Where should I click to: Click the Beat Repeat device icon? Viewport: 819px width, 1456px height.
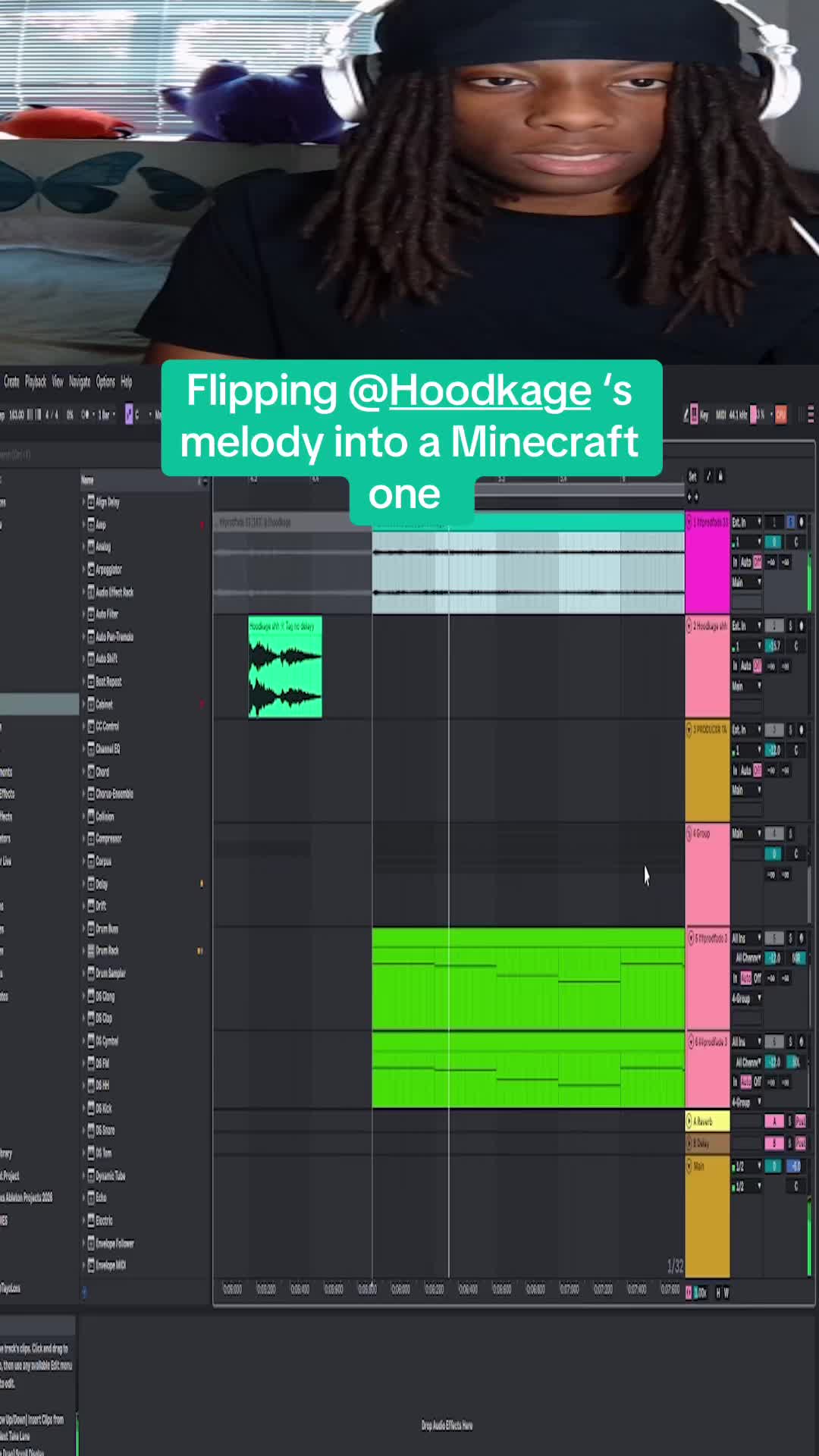coord(91,682)
